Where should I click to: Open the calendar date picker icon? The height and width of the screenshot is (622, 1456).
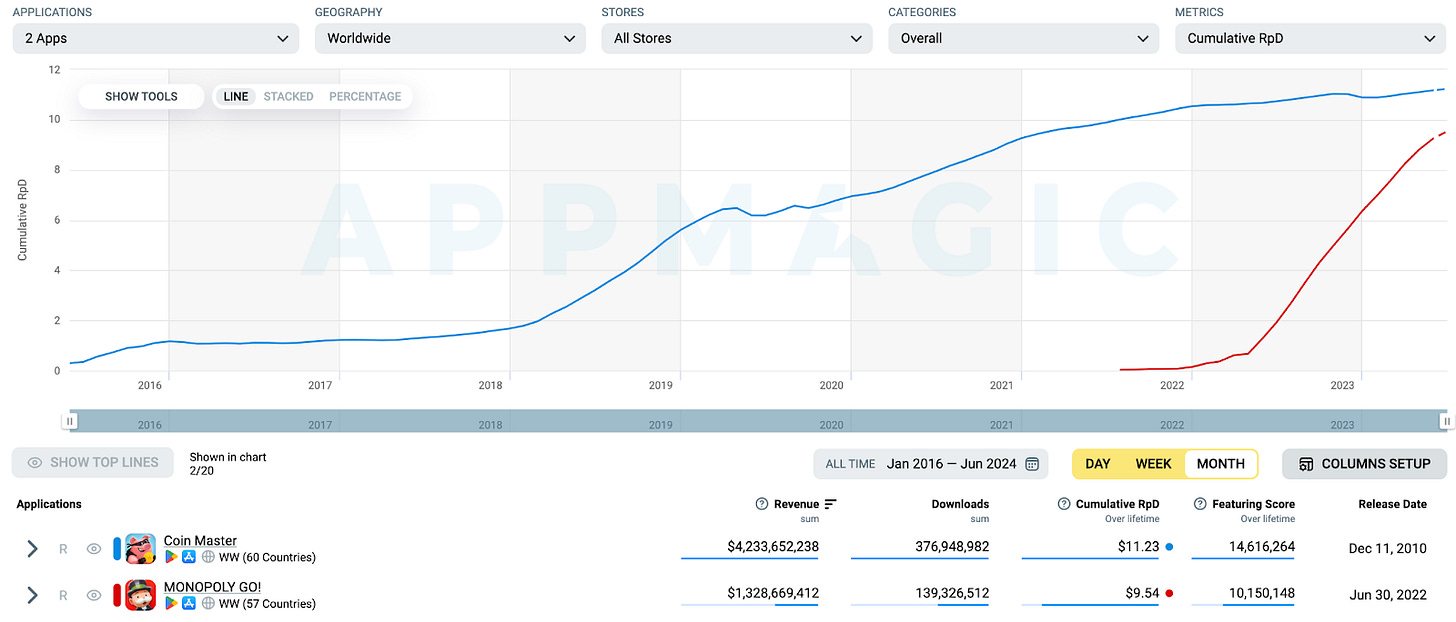coord(1032,464)
